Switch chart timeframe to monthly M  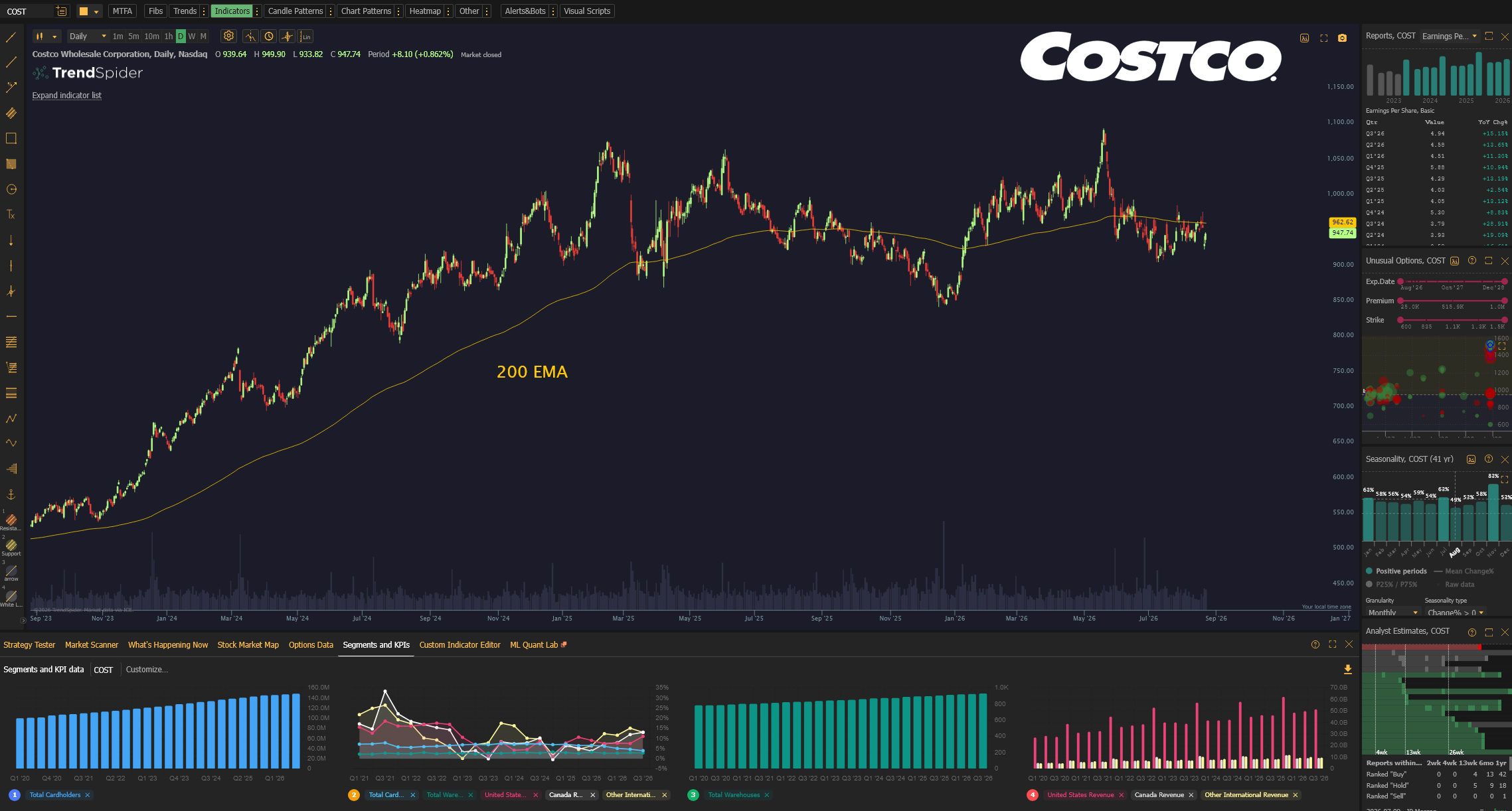203,37
